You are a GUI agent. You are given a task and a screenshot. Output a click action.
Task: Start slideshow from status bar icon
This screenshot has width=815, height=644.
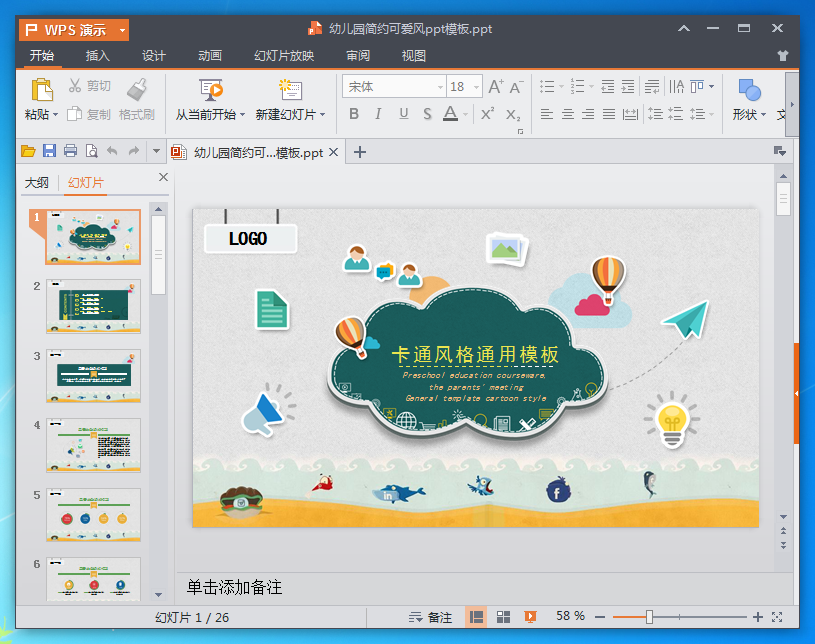coord(530,617)
